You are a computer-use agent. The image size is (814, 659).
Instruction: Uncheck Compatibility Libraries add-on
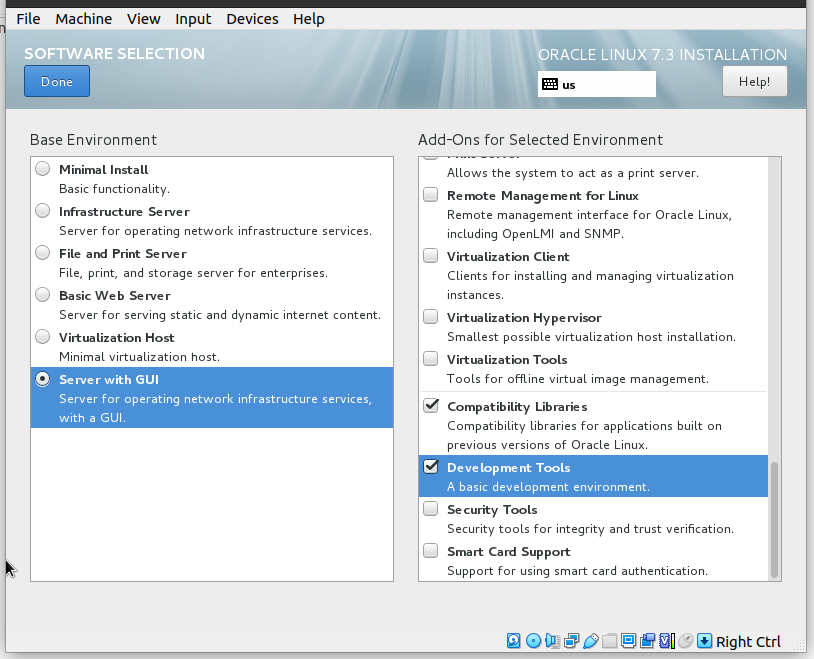431,405
